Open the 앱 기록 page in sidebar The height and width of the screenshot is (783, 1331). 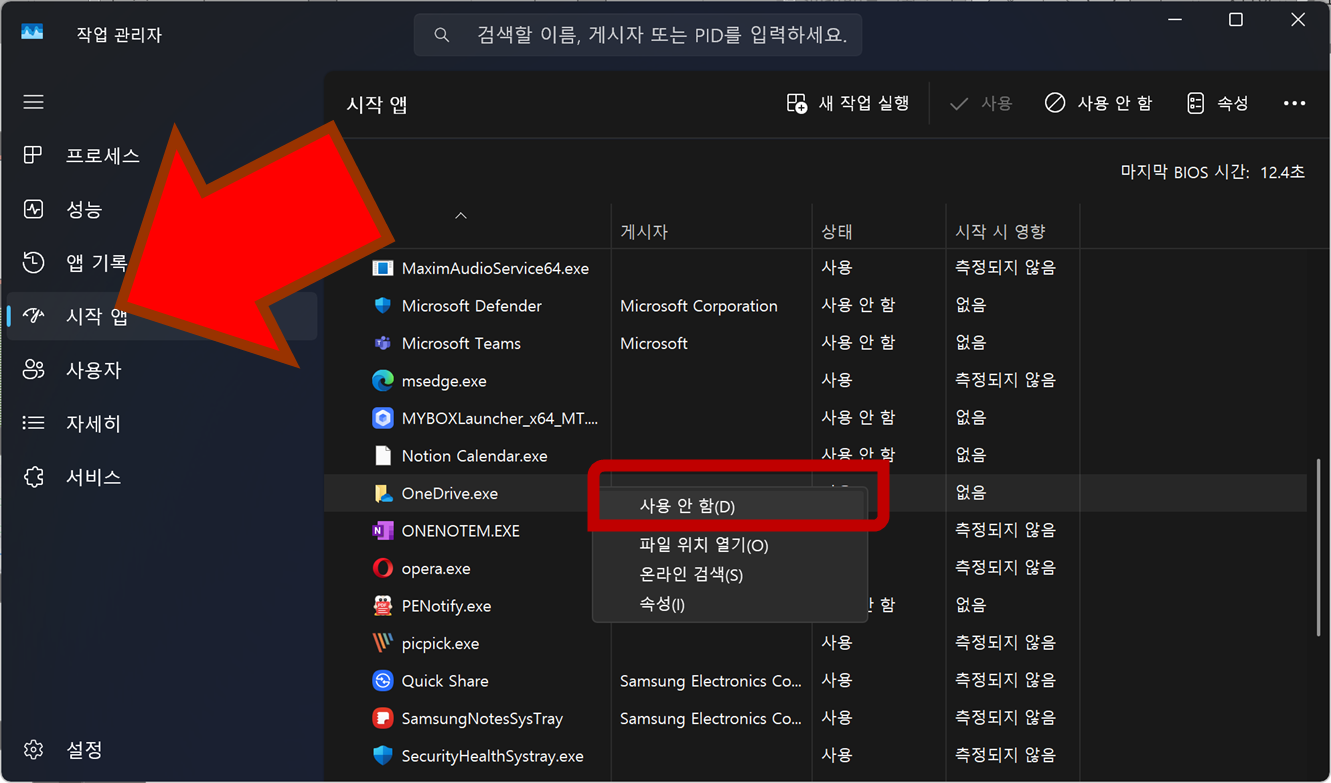tap(162, 263)
